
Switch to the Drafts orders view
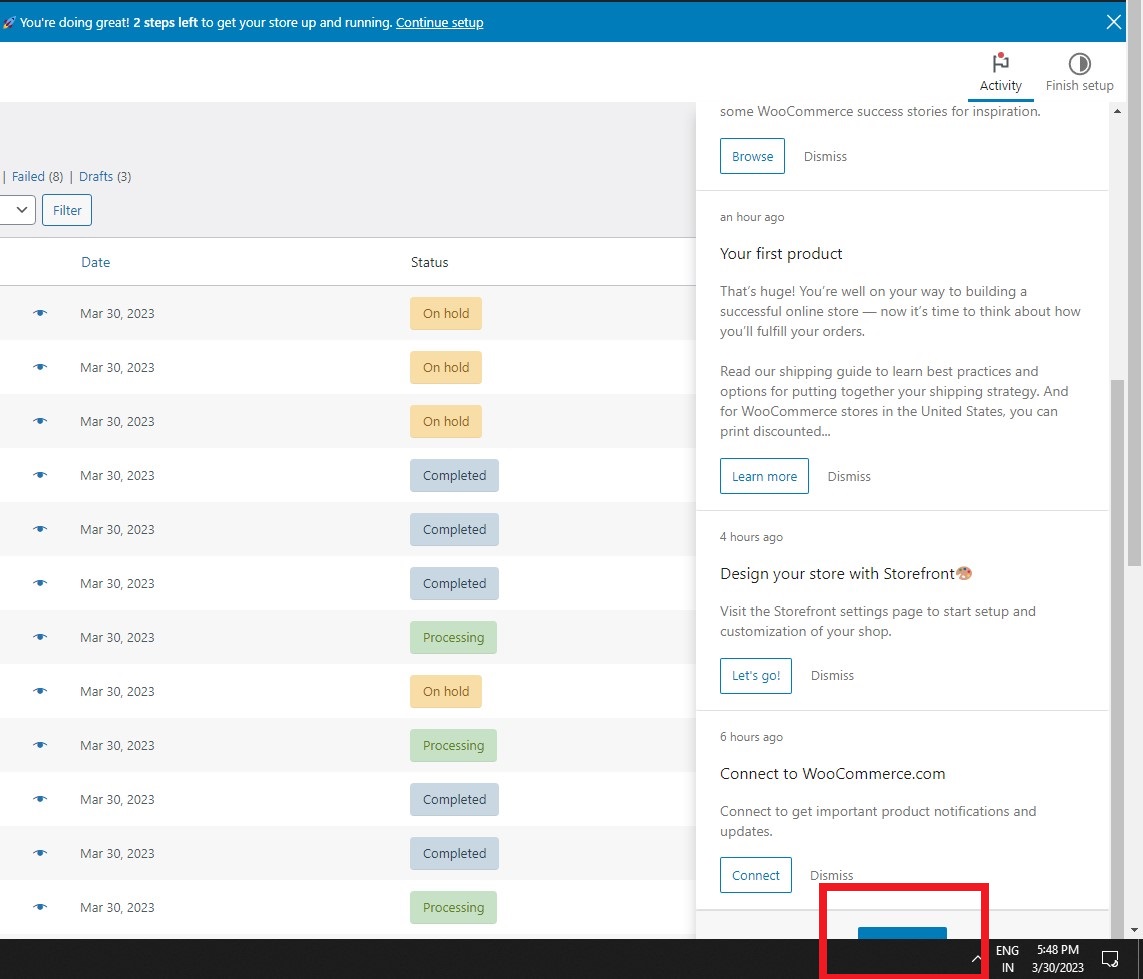coord(96,176)
